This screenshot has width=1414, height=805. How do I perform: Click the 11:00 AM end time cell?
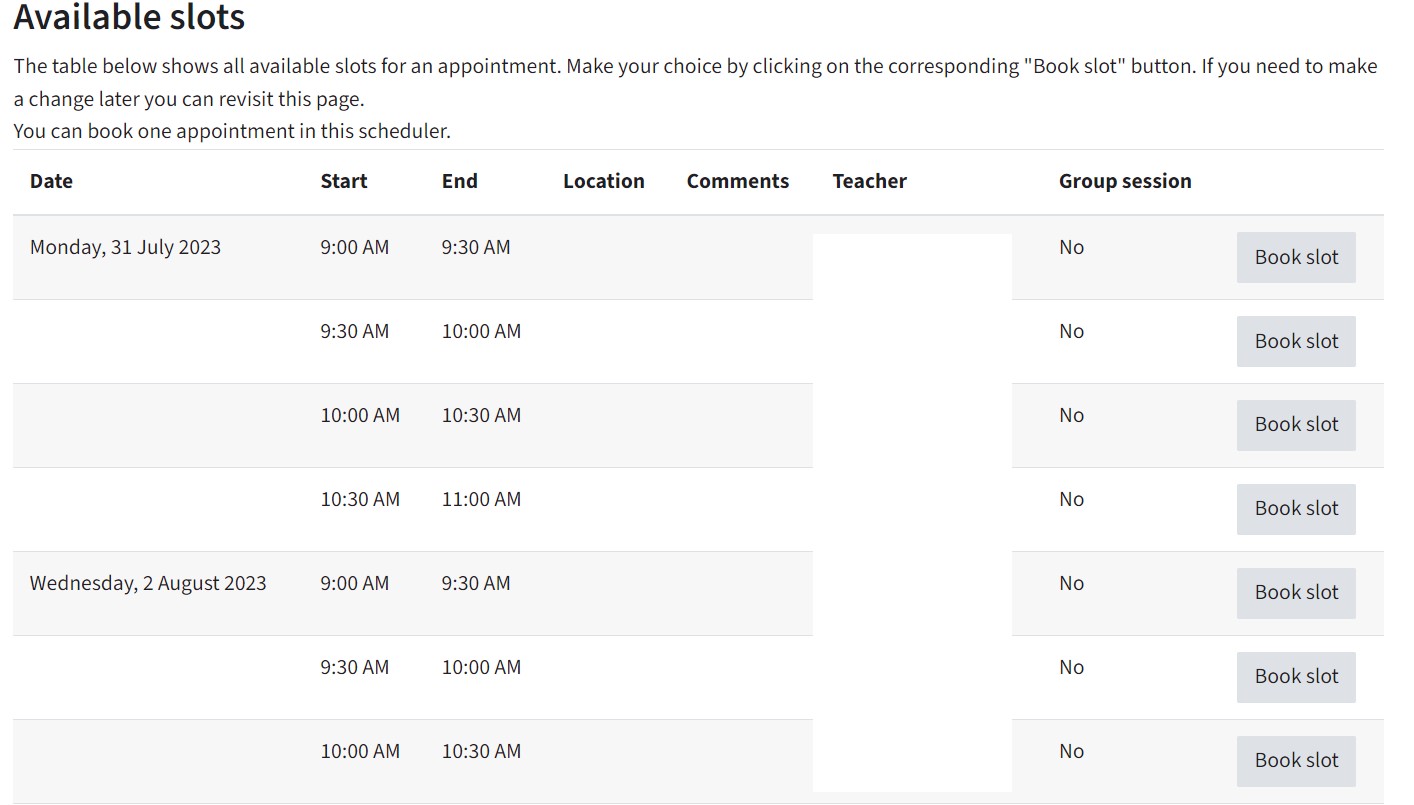481,499
